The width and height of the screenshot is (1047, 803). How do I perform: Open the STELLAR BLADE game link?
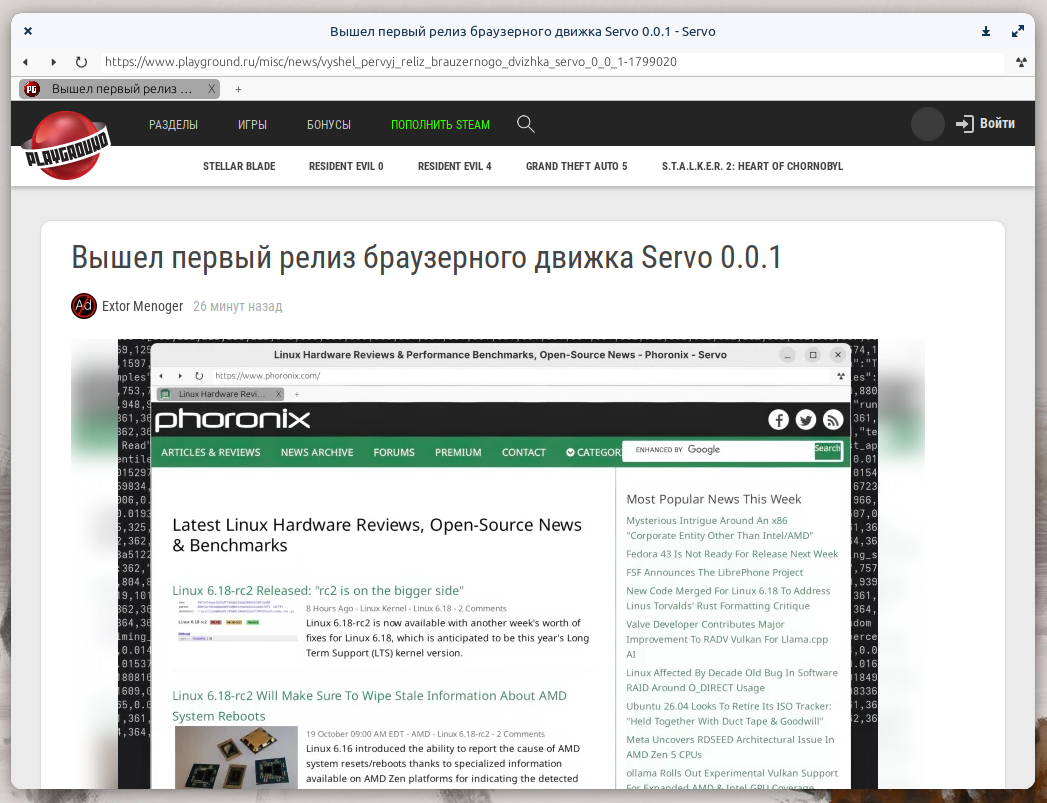(239, 166)
